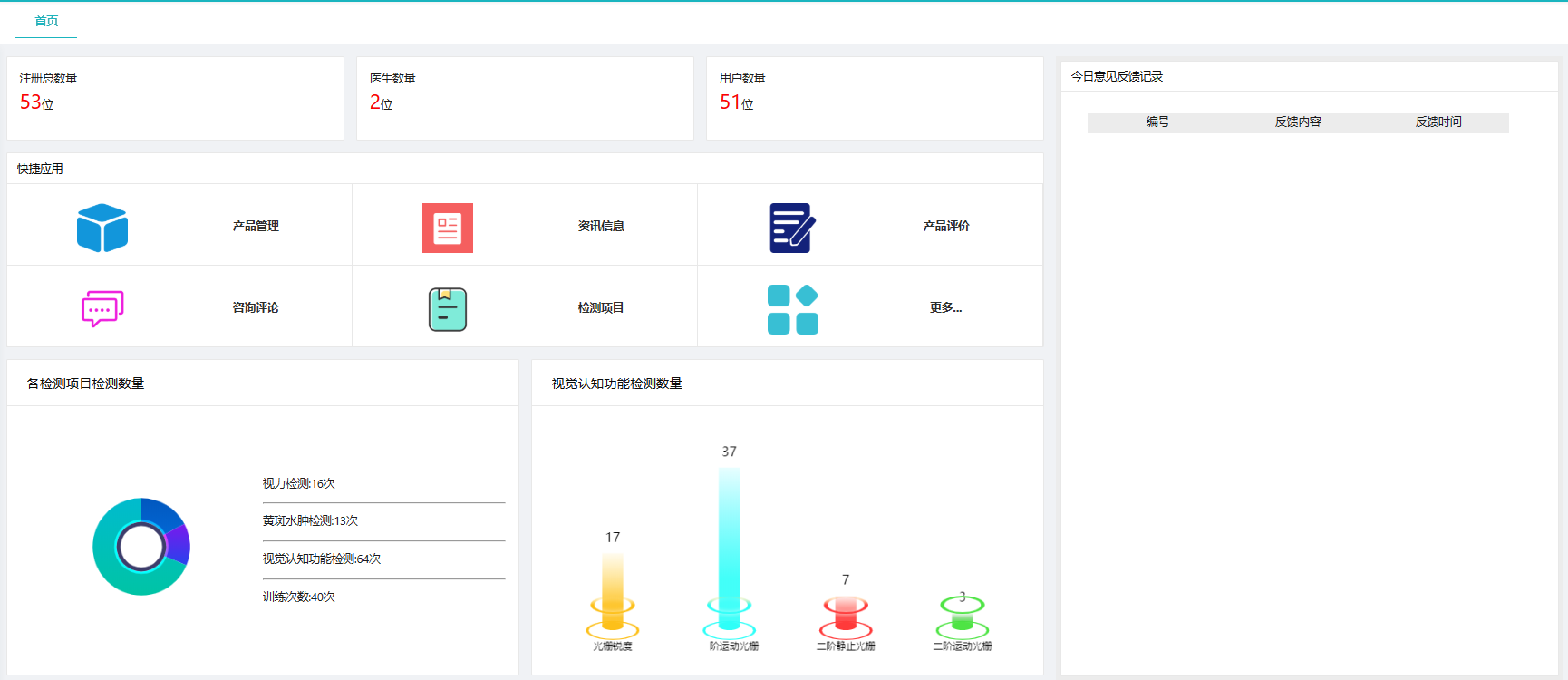The image size is (1568, 680).
Task: Click the 用户数量 51位 card
Action: tap(875, 98)
